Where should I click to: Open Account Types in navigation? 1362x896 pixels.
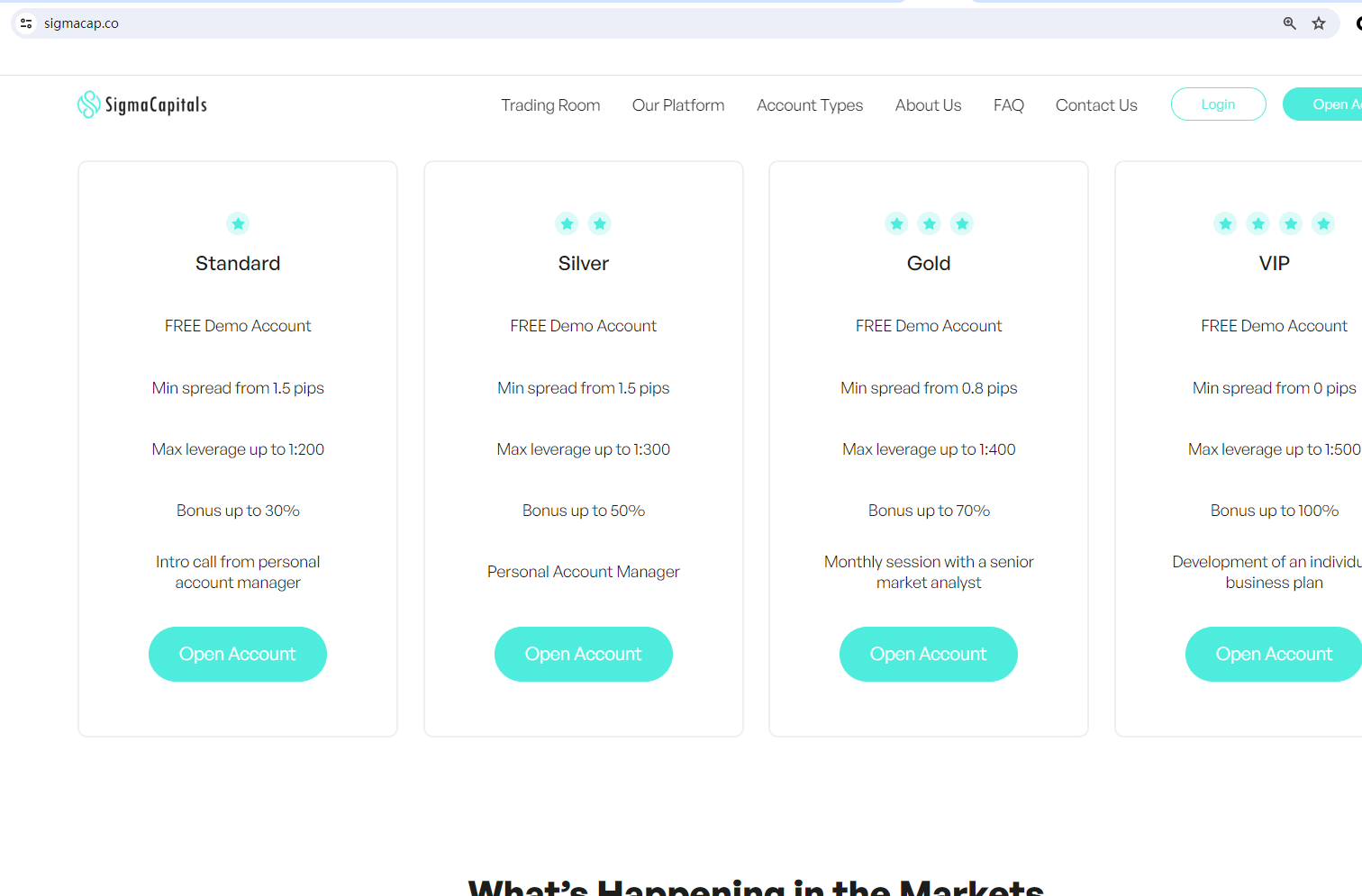click(x=810, y=105)
